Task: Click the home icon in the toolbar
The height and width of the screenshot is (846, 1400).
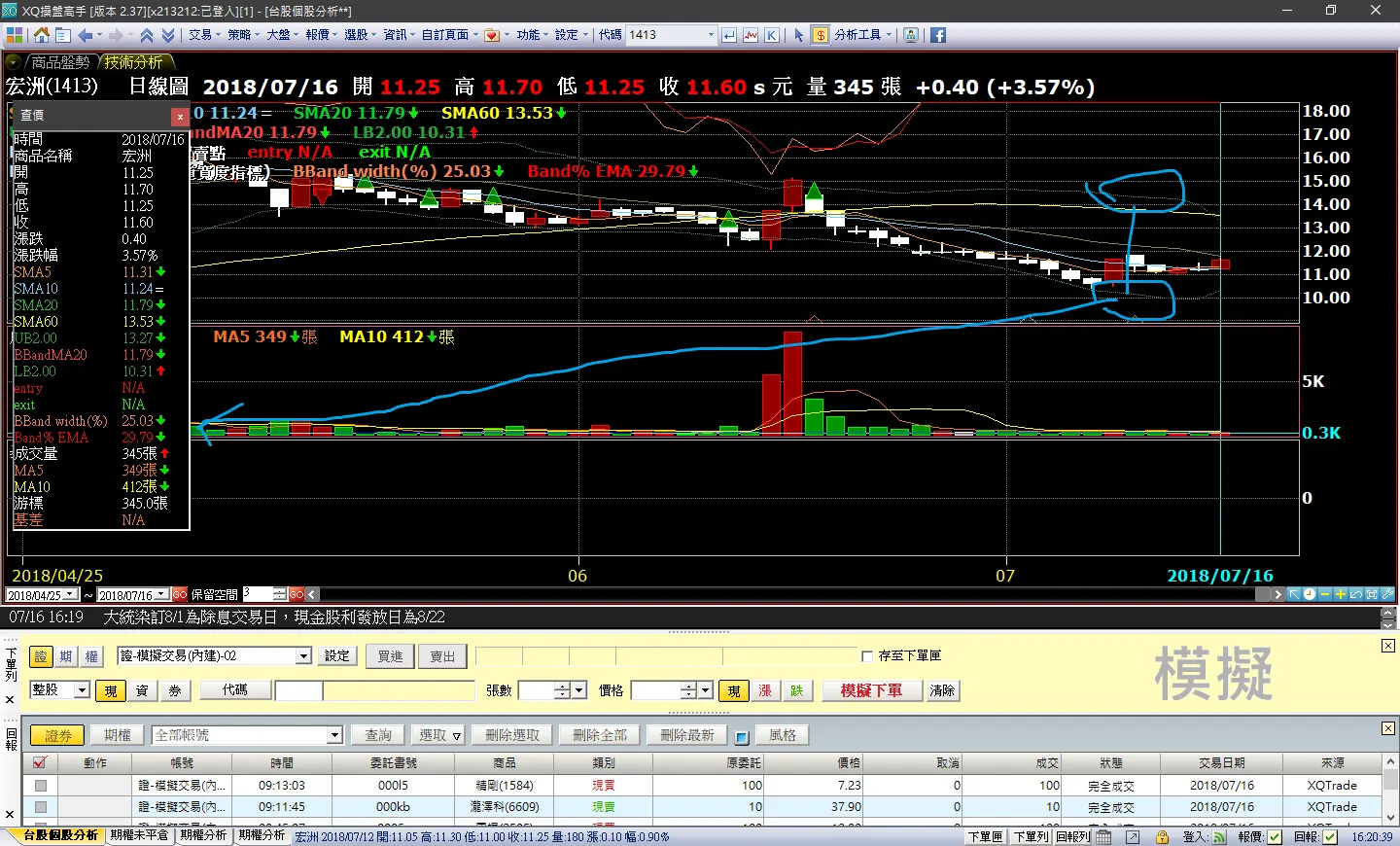Action: point(41,35)
